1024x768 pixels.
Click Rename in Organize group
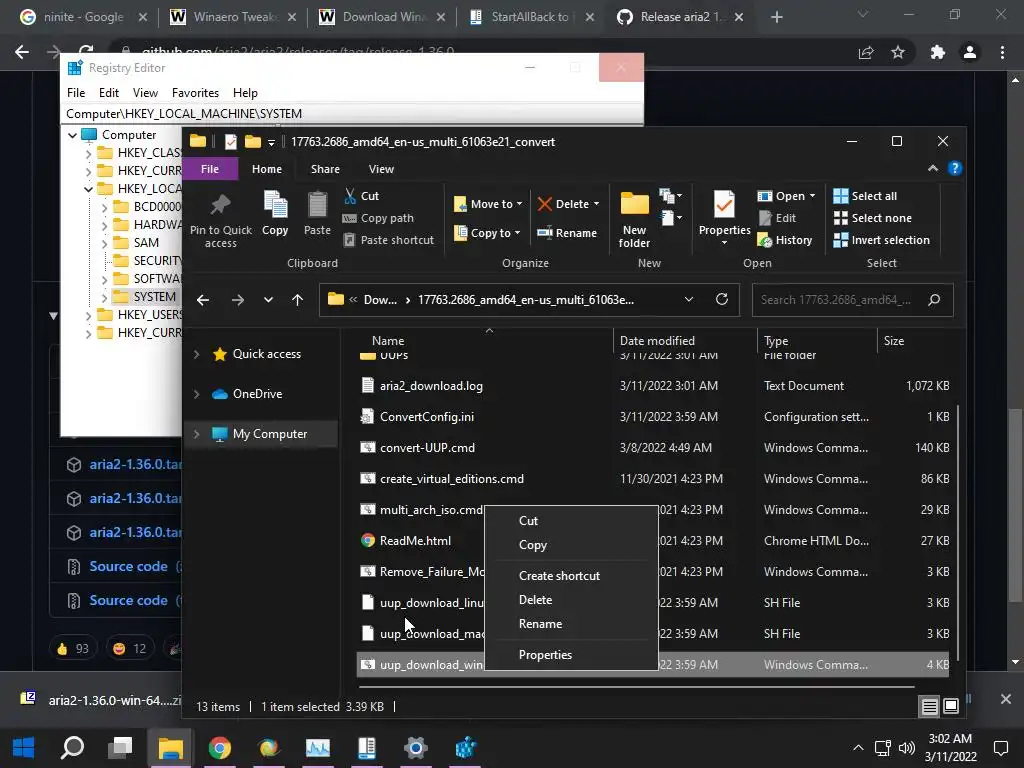pos(567,233)
